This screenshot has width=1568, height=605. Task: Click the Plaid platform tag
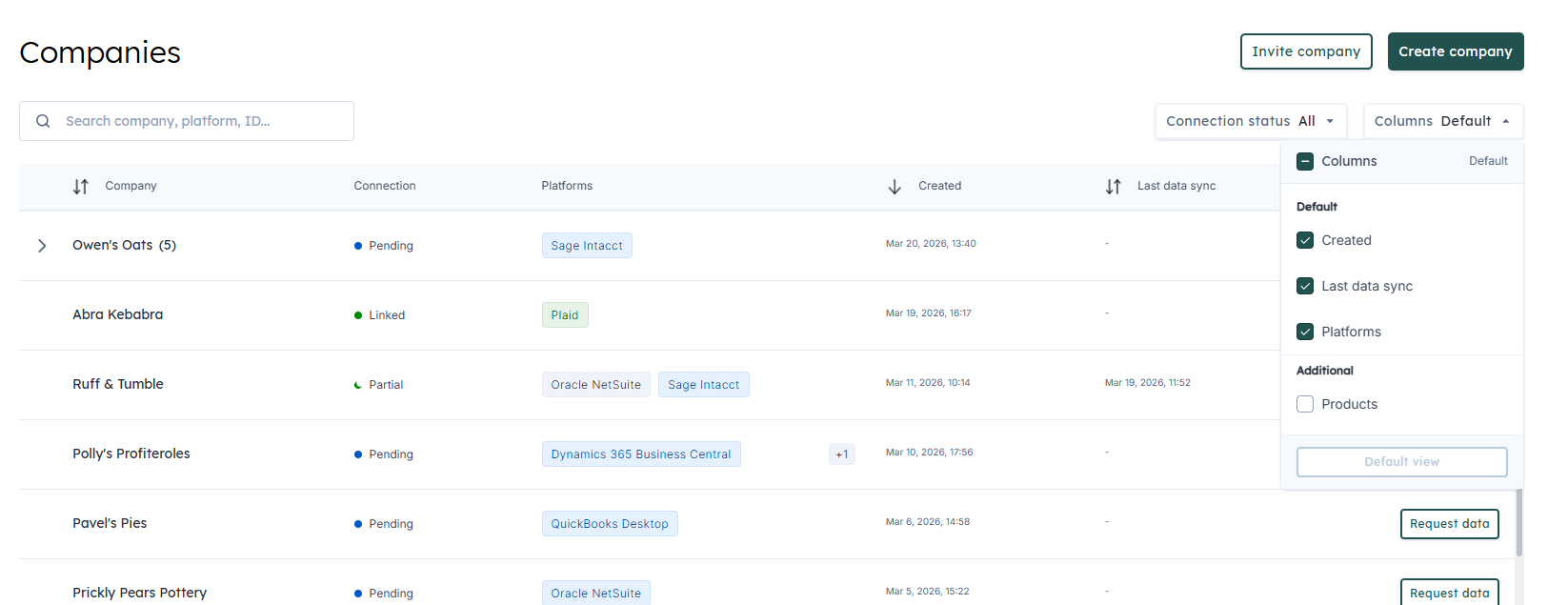coord(565,315)
